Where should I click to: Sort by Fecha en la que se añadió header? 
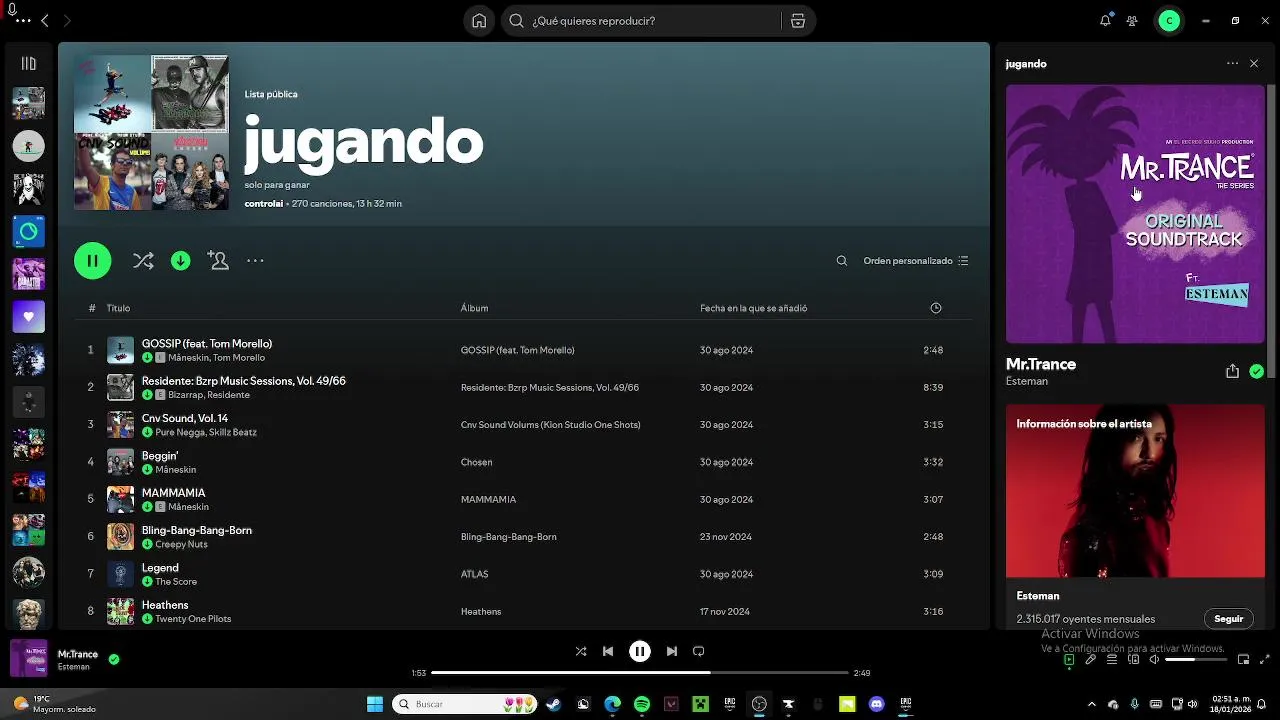click(753, 308)
